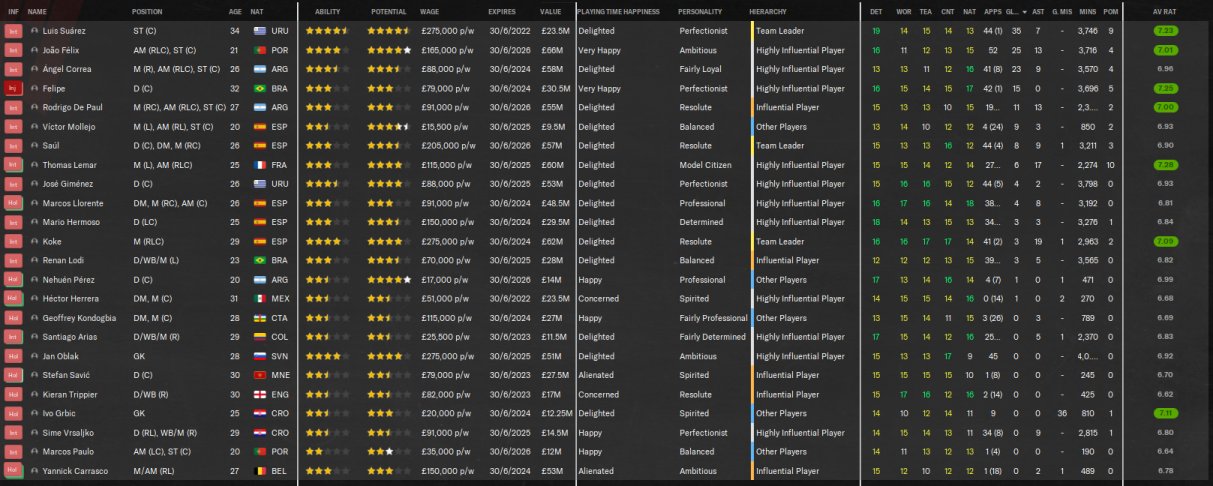Image resolution: width=1213 pixels, height=486 pixels.
Task: Sort by MINS column header
Action: point(1087,11)
